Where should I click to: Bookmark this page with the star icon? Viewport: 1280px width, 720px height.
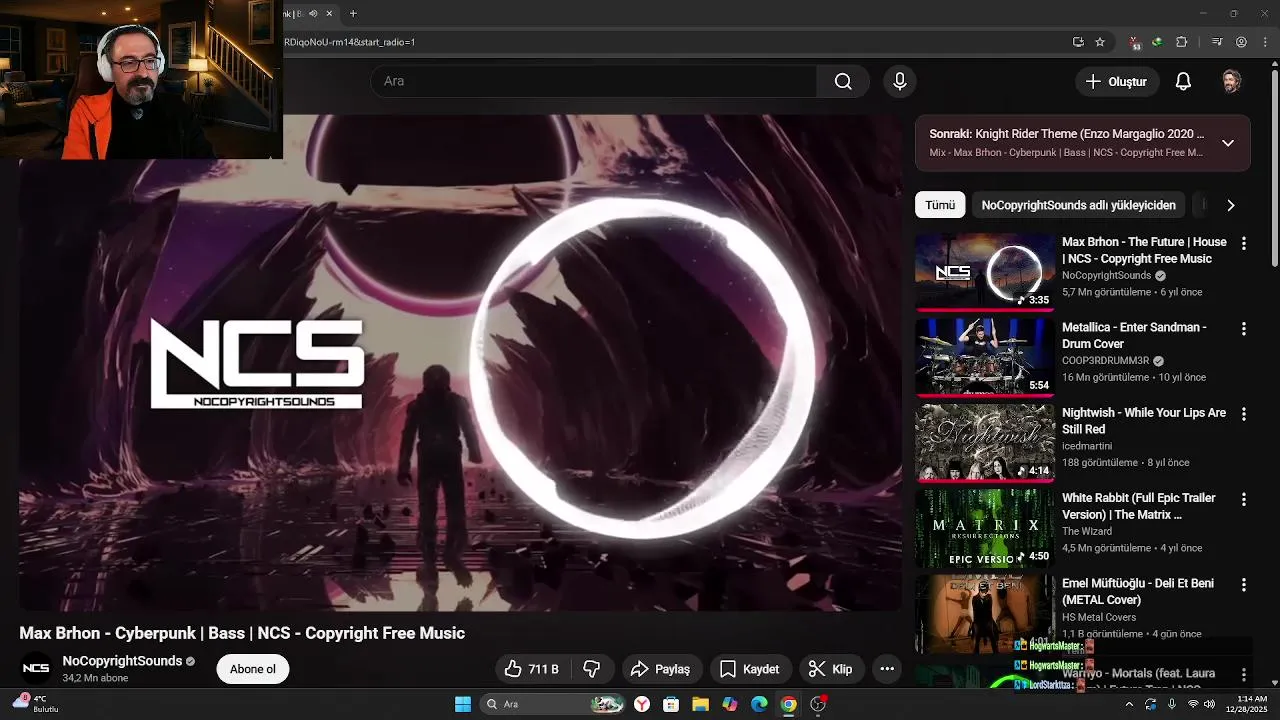tap(1100, 42)
